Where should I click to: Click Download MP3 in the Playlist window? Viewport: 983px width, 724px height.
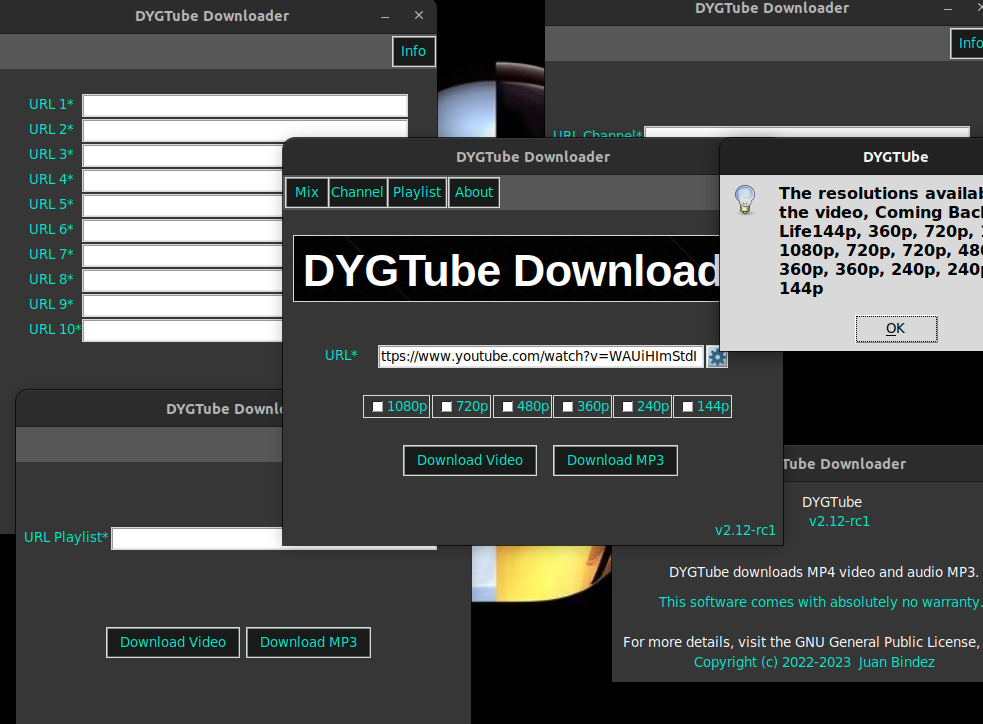coord(308,643)
